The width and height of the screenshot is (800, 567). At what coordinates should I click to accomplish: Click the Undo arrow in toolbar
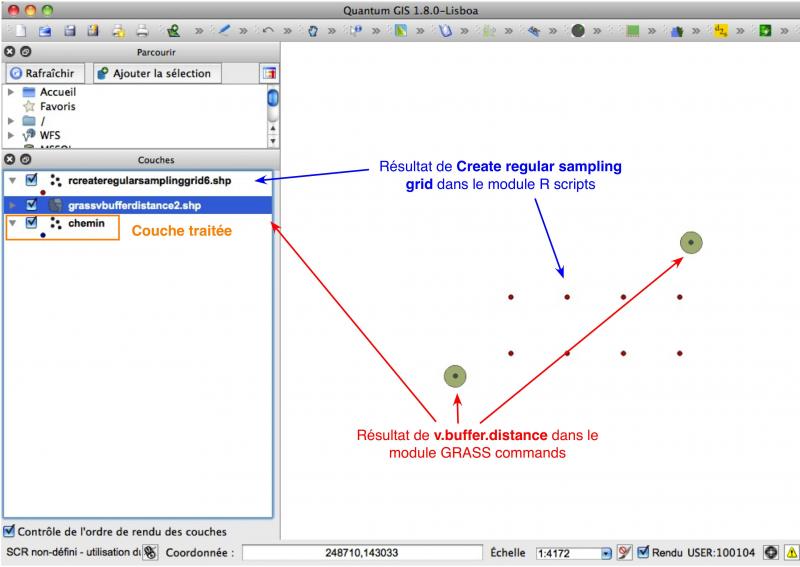(x=268, y=31)
